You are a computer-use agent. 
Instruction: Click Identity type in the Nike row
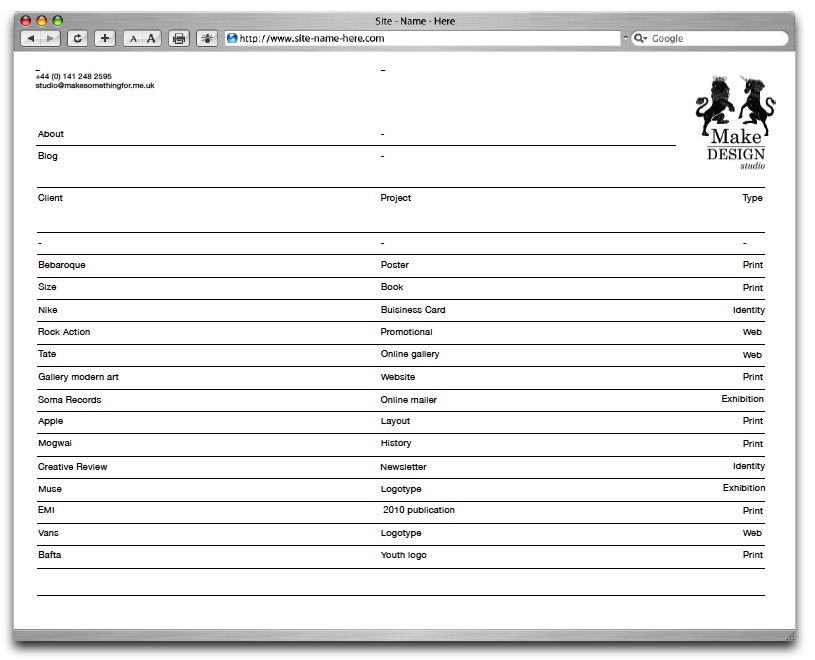pyautogui.click(x=748, y=310)
